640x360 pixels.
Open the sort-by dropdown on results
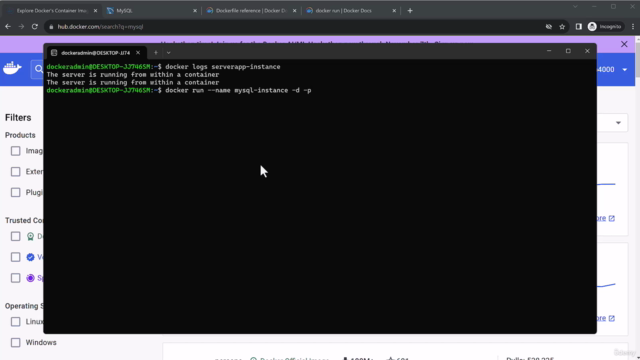point(618,123)
